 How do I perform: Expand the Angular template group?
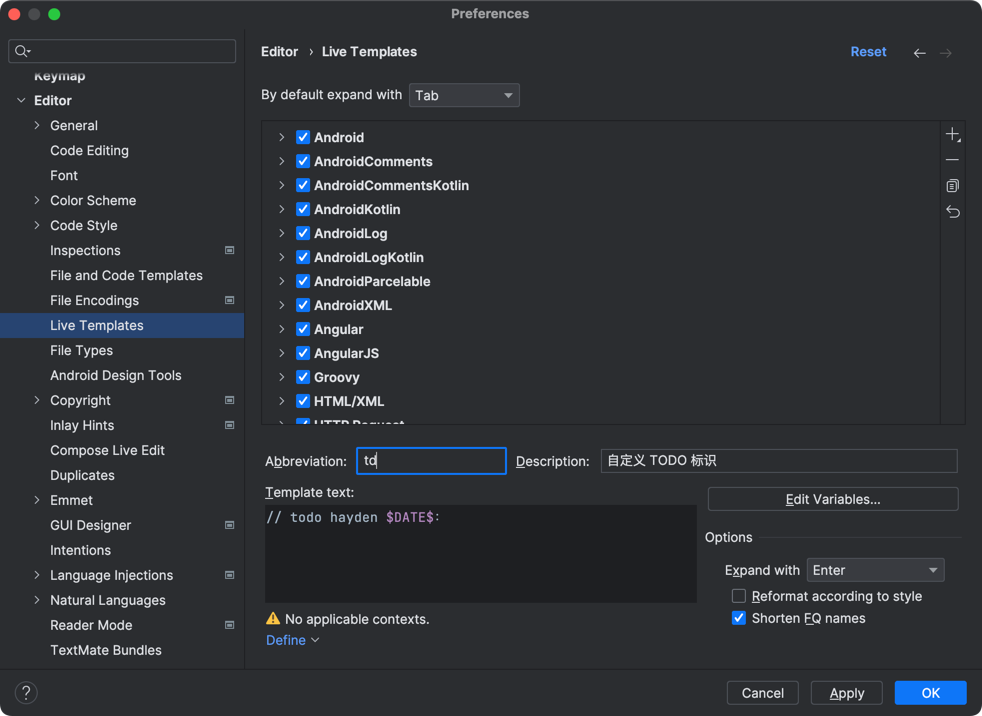(282, 329)
